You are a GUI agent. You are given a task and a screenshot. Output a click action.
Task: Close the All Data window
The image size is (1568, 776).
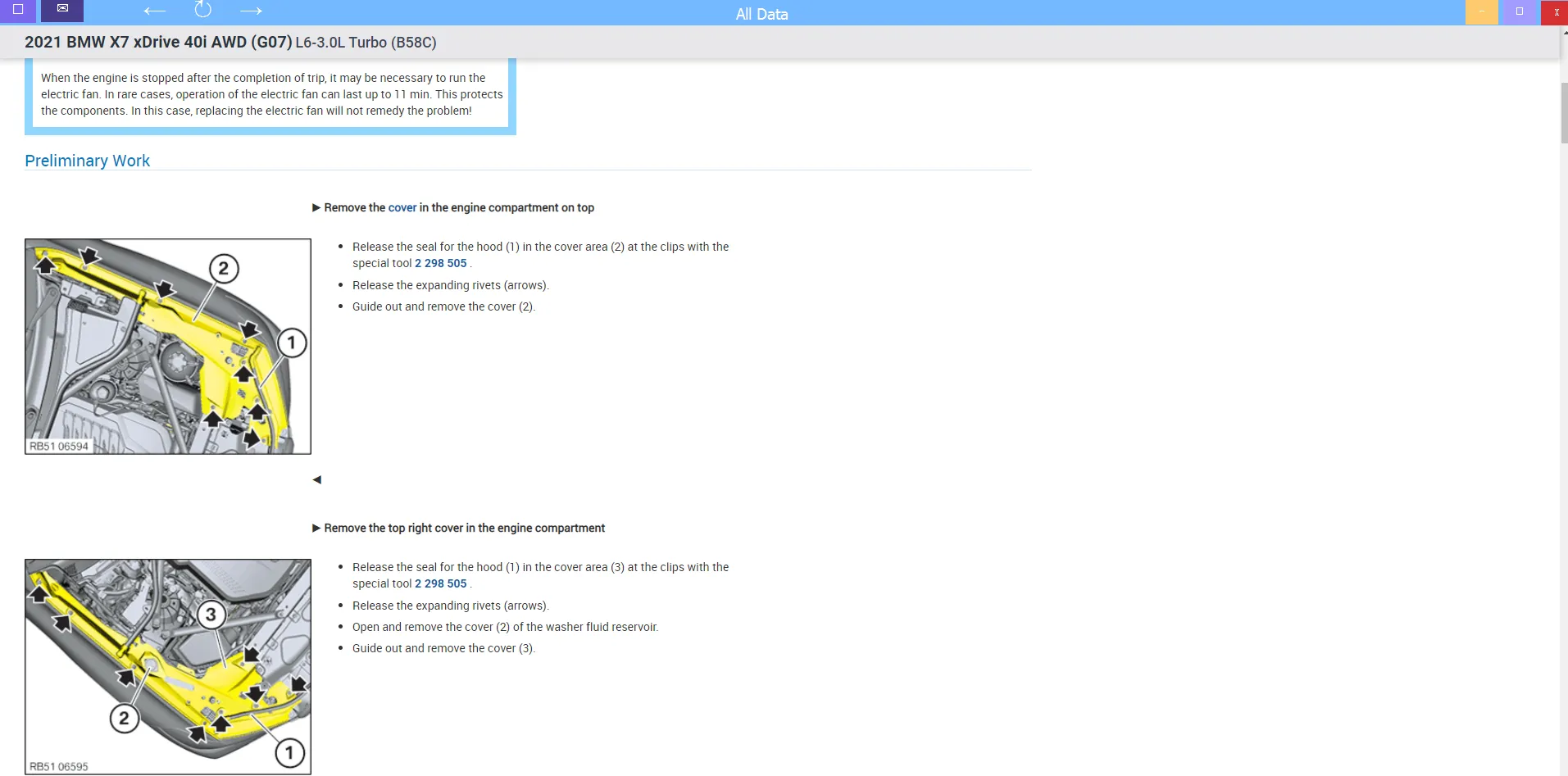pos(1555,12)
